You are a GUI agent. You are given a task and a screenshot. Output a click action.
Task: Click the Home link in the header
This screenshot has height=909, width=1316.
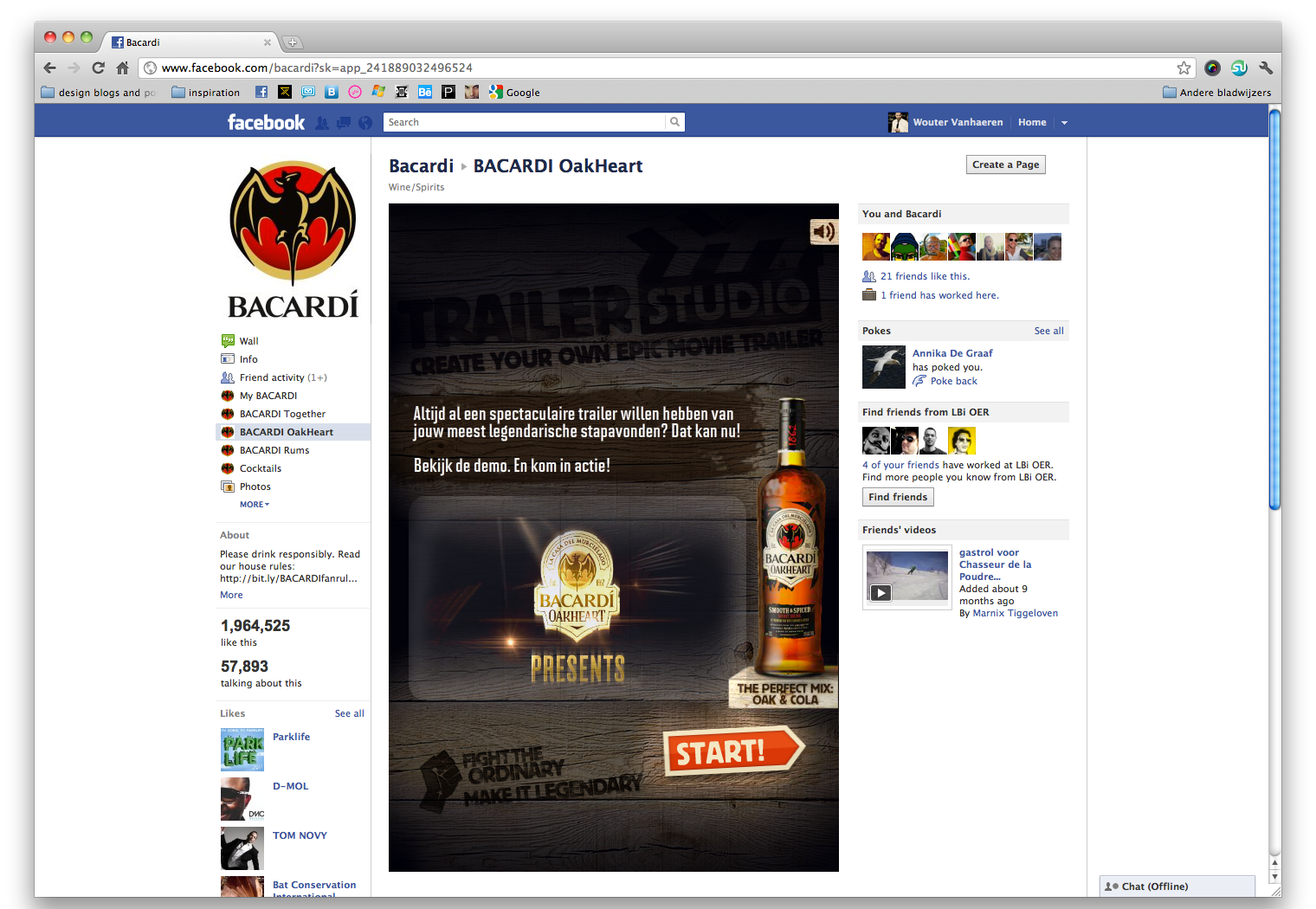tap(1032, 123)
